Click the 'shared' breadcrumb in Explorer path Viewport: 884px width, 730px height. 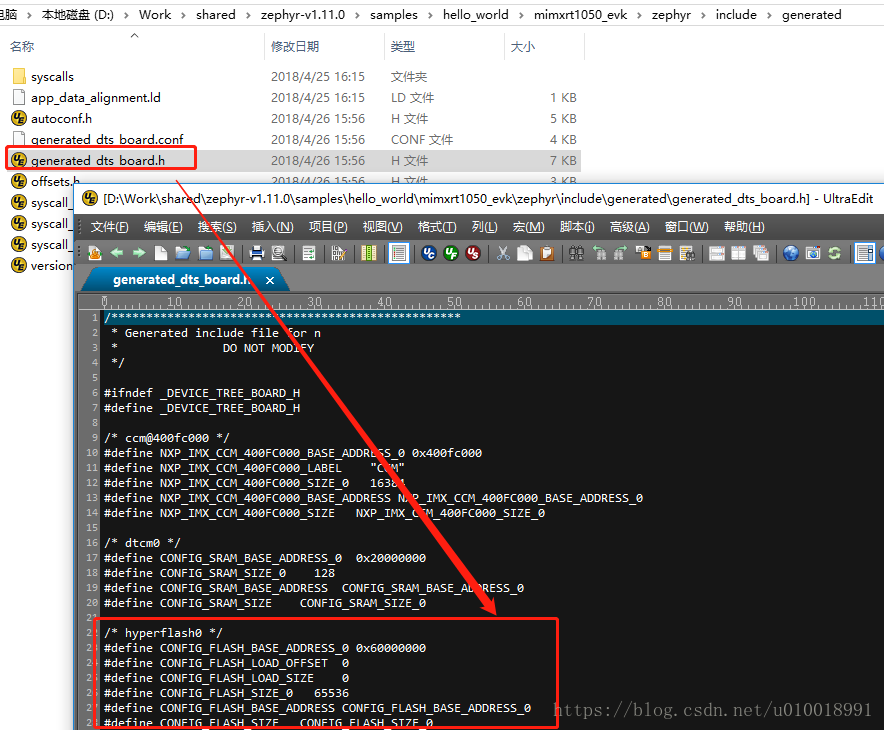[216, 15]
